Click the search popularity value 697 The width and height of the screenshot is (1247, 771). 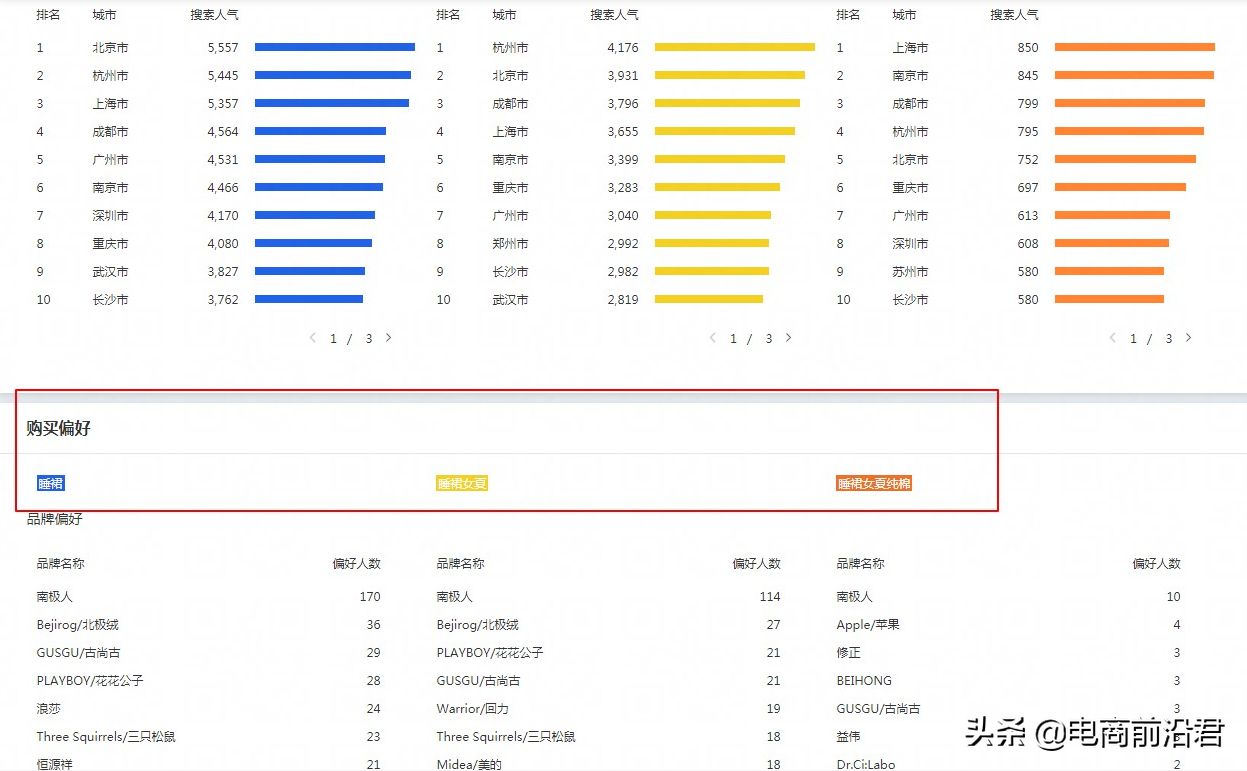[1028, 188]
